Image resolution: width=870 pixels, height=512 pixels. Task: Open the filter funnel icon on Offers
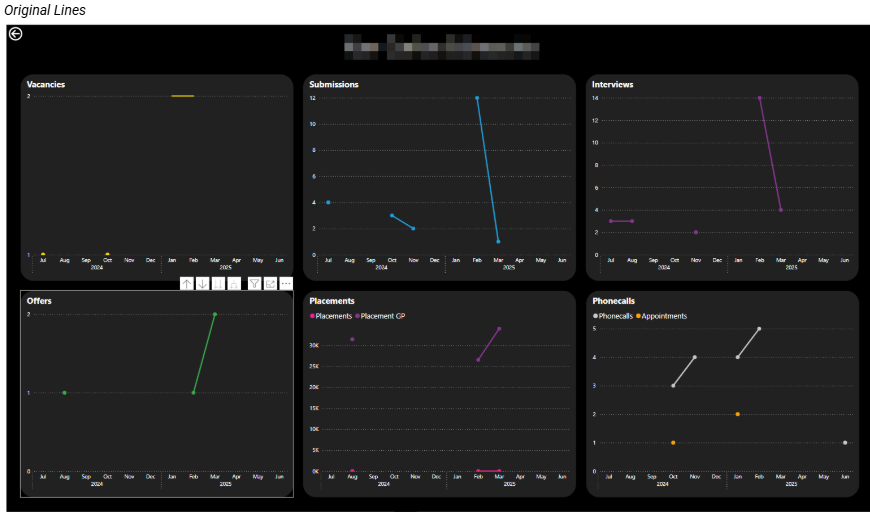(254, 283)
